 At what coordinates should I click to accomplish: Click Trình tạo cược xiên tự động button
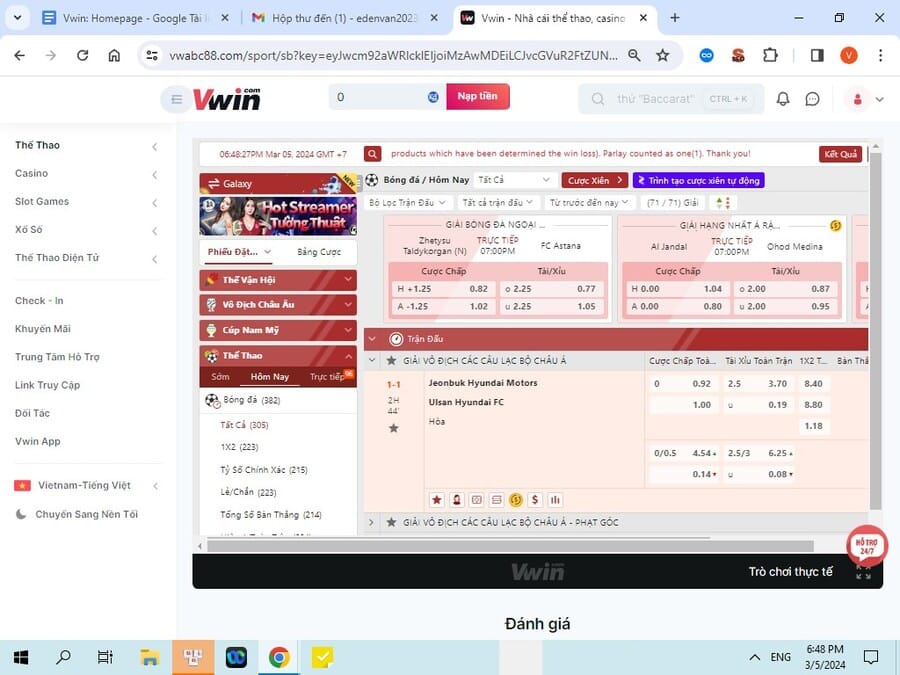point(699,180)
